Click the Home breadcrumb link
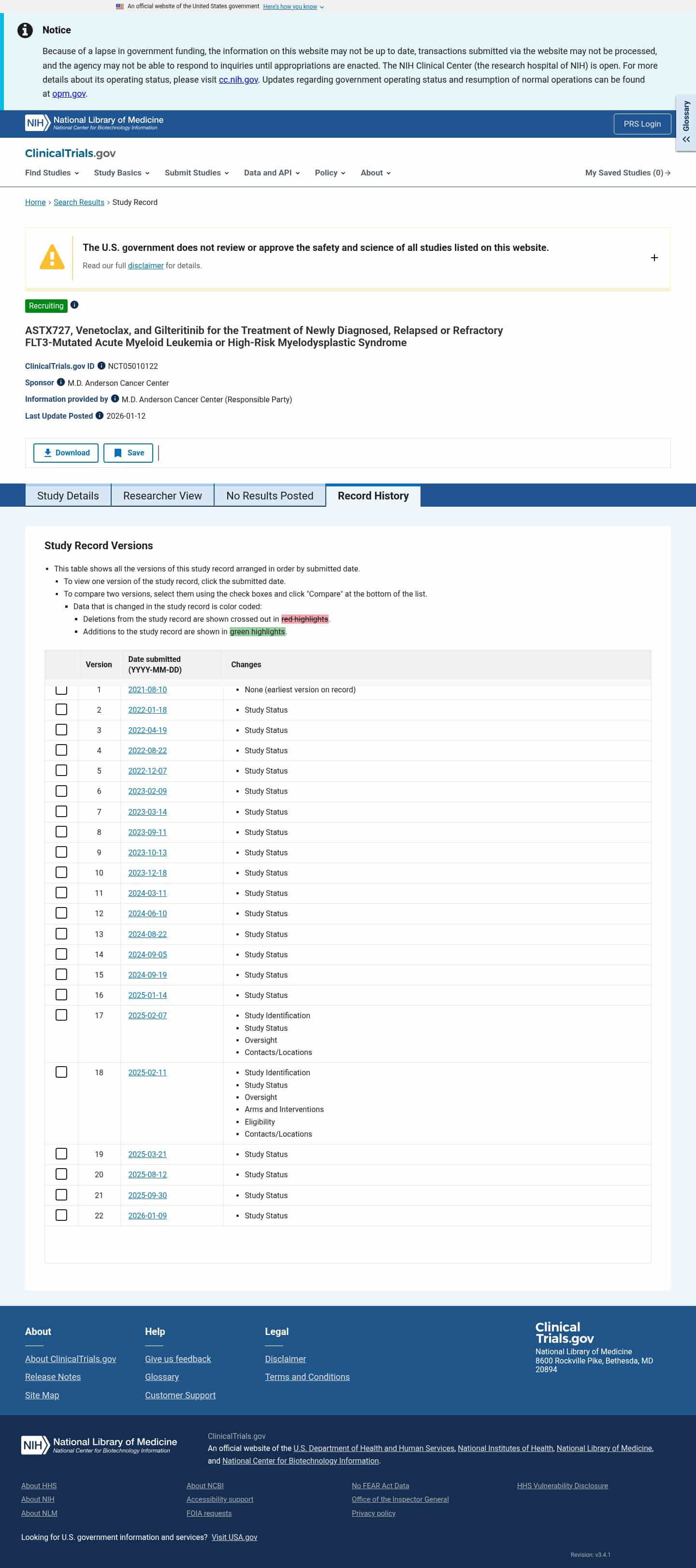This screenshot has width=696, height=1568. pyautogui.click(x=35, y=202)
